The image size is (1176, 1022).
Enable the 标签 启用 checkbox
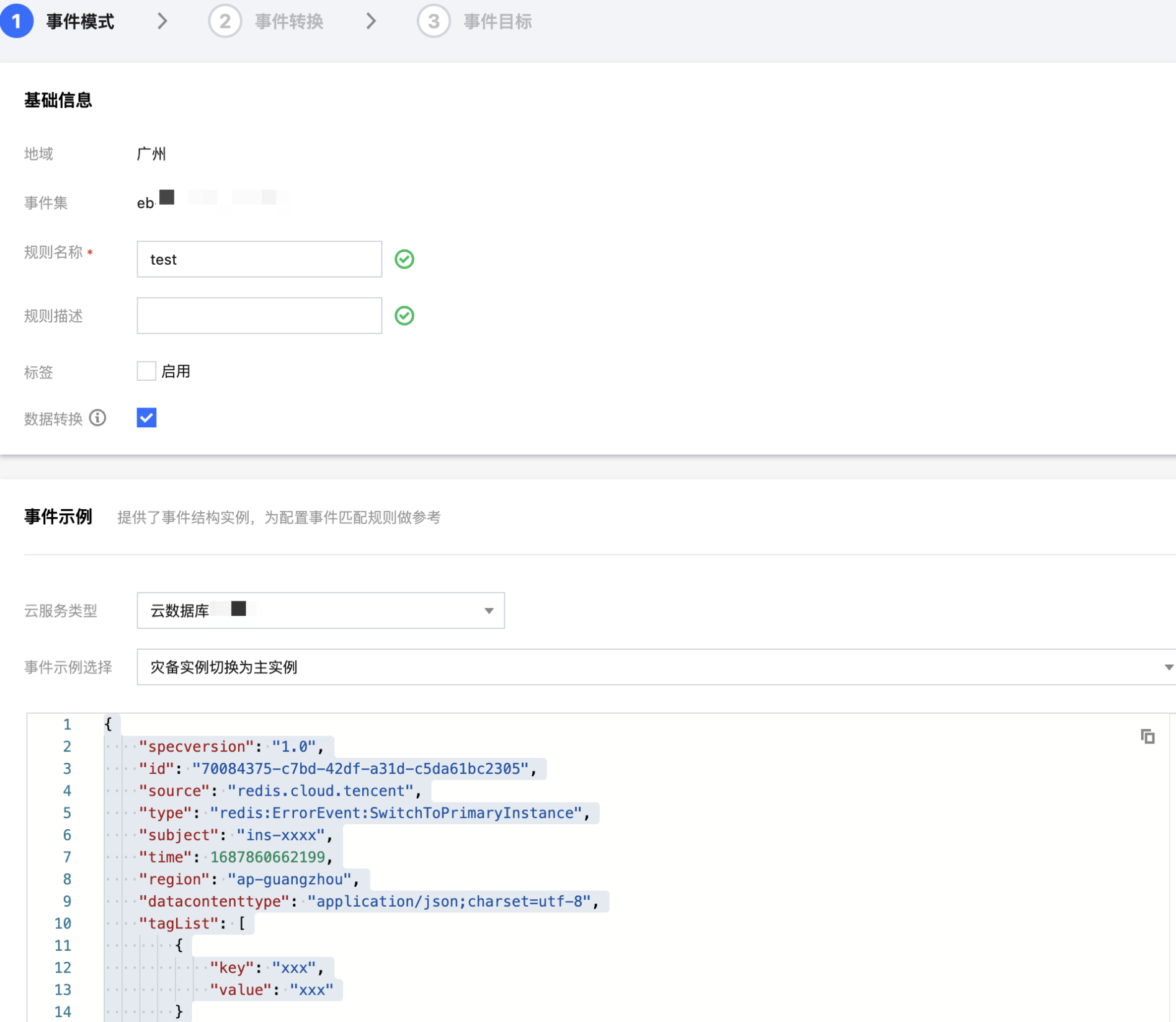click(146, 371)
